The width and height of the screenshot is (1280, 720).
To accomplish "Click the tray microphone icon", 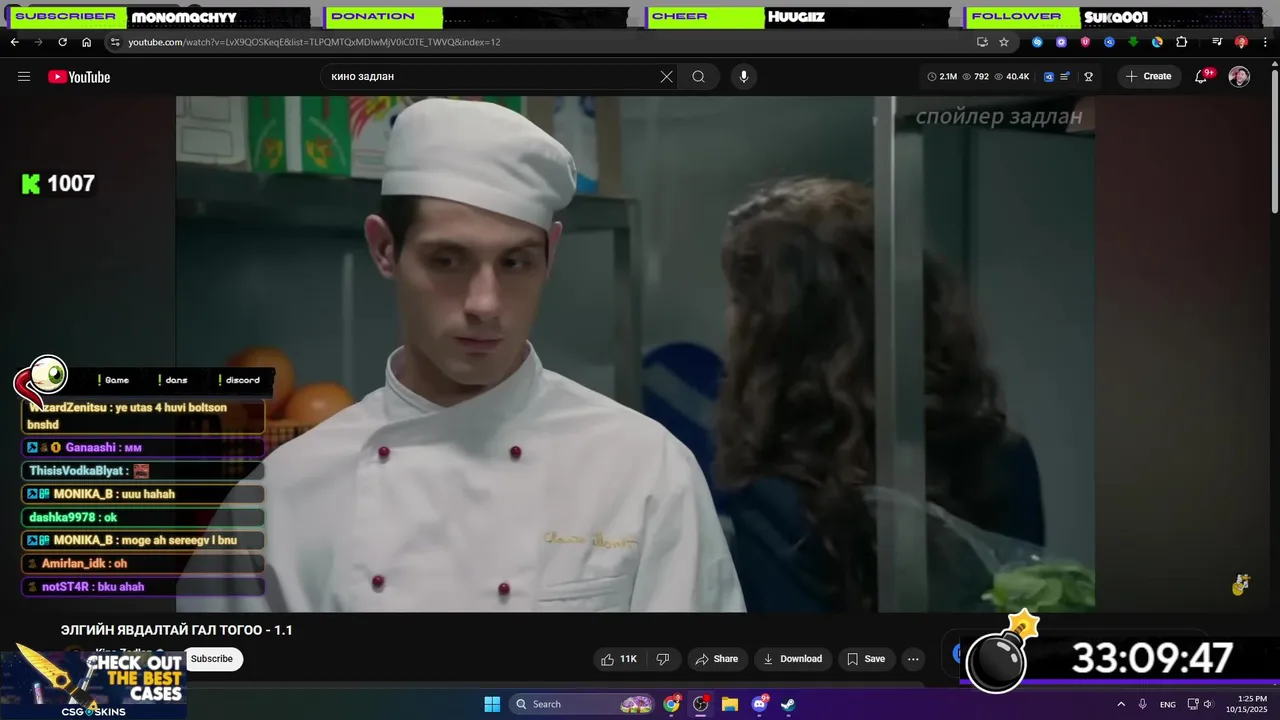I will coord(1143,704).
